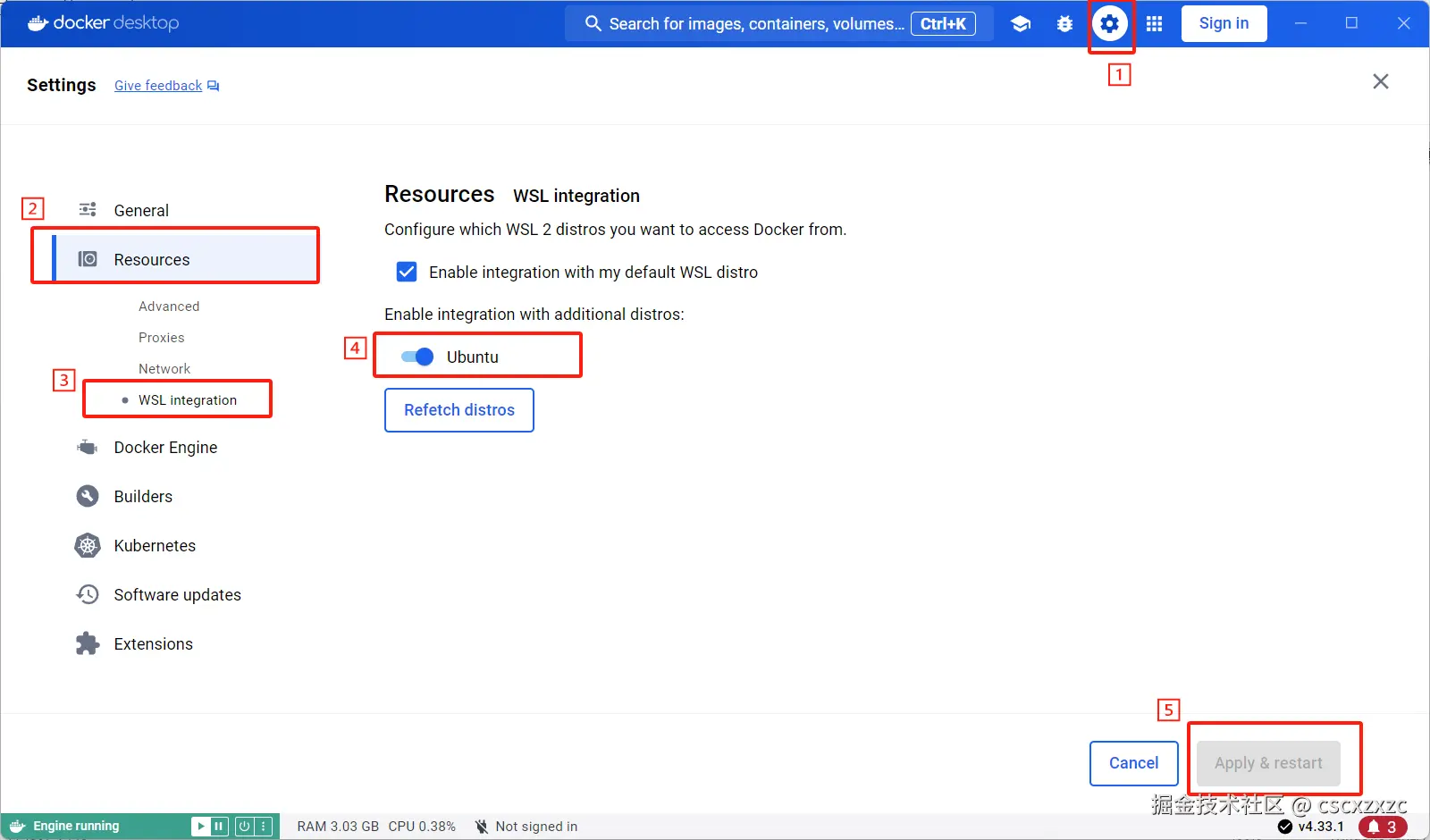1430x840 pixels.
Task: Open the Network sub-section
Action: click(x=164, y=369)
